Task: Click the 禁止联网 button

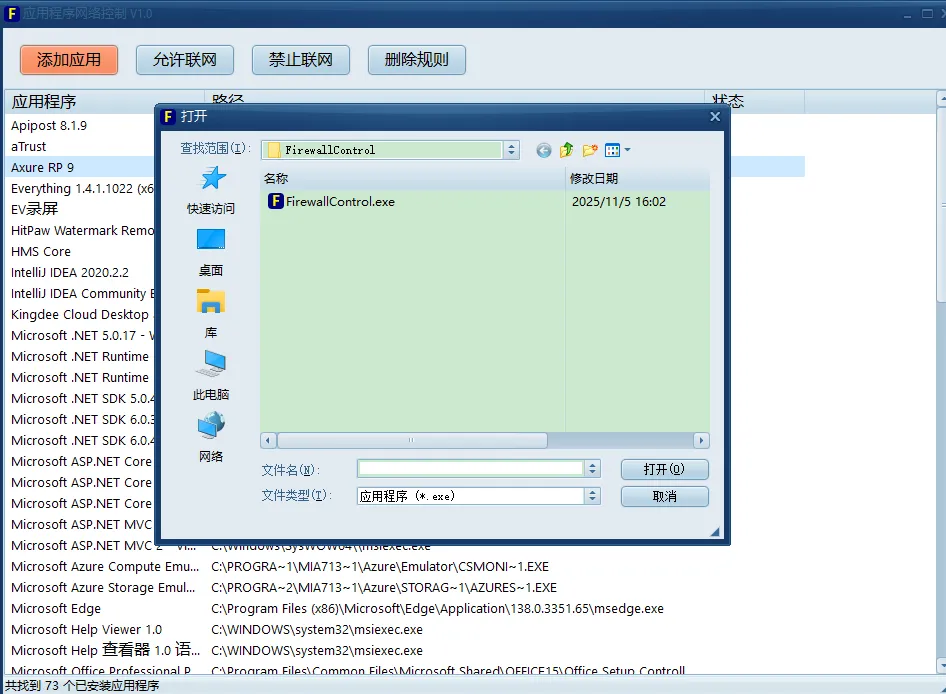Action: pos(300,60)
